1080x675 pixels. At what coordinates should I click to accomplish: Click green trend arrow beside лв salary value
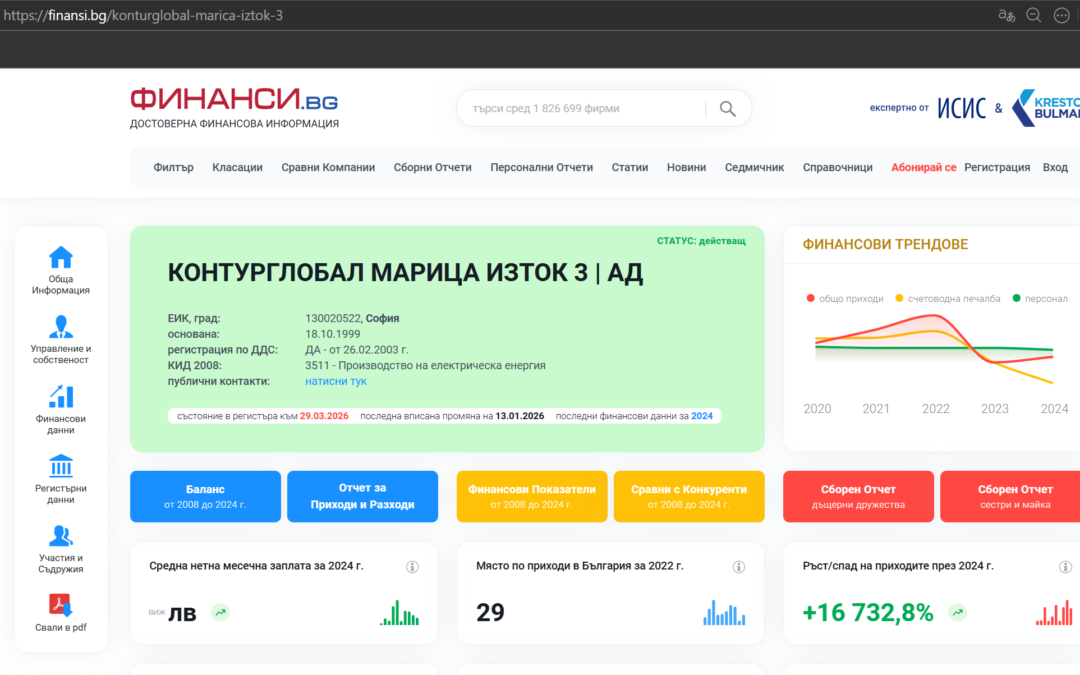[220, 612]
